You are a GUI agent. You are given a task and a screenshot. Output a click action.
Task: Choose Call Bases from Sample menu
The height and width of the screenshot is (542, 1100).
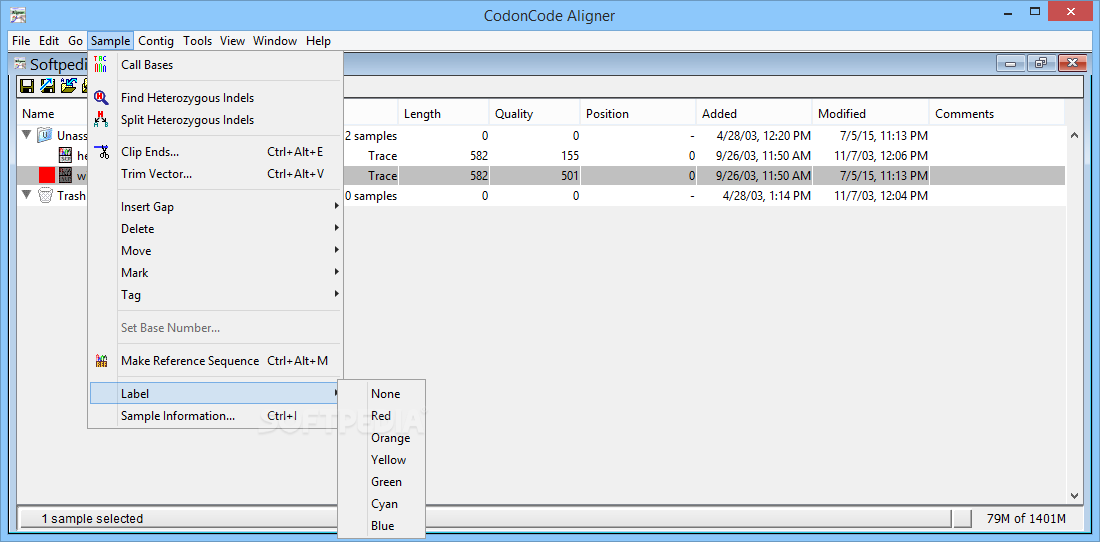pos(216,65)
